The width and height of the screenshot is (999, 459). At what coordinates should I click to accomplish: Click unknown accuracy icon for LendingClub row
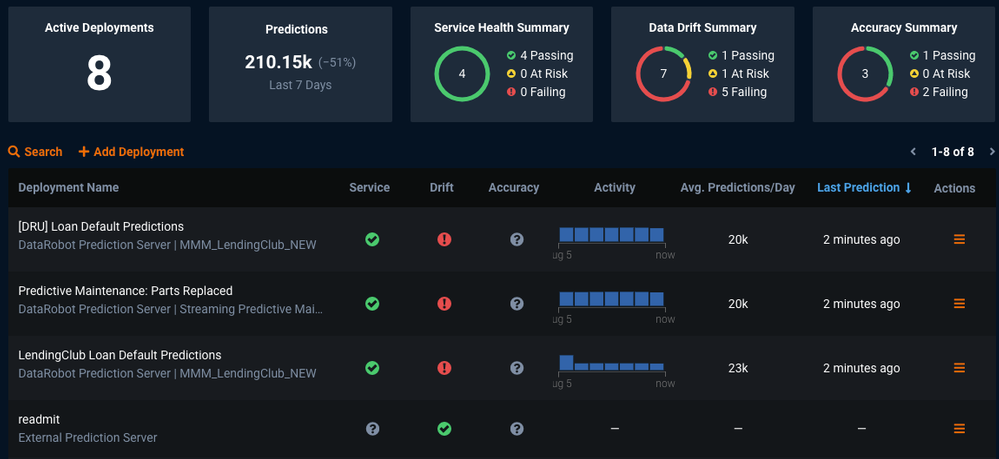click(517, 368)
